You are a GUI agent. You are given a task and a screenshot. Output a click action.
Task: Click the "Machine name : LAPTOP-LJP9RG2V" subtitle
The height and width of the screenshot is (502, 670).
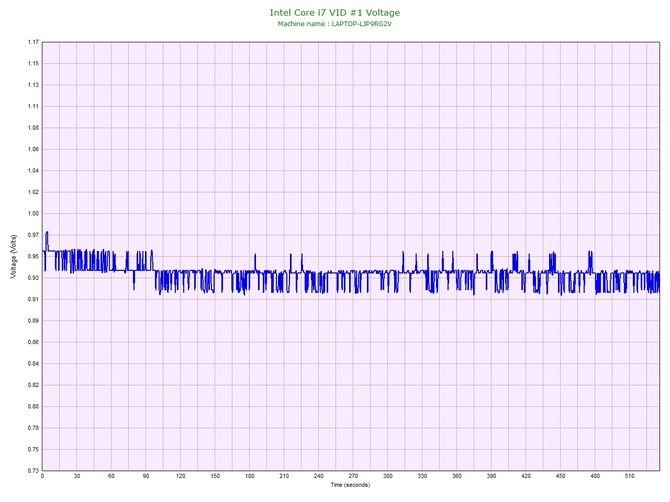(x=335, y=24)
